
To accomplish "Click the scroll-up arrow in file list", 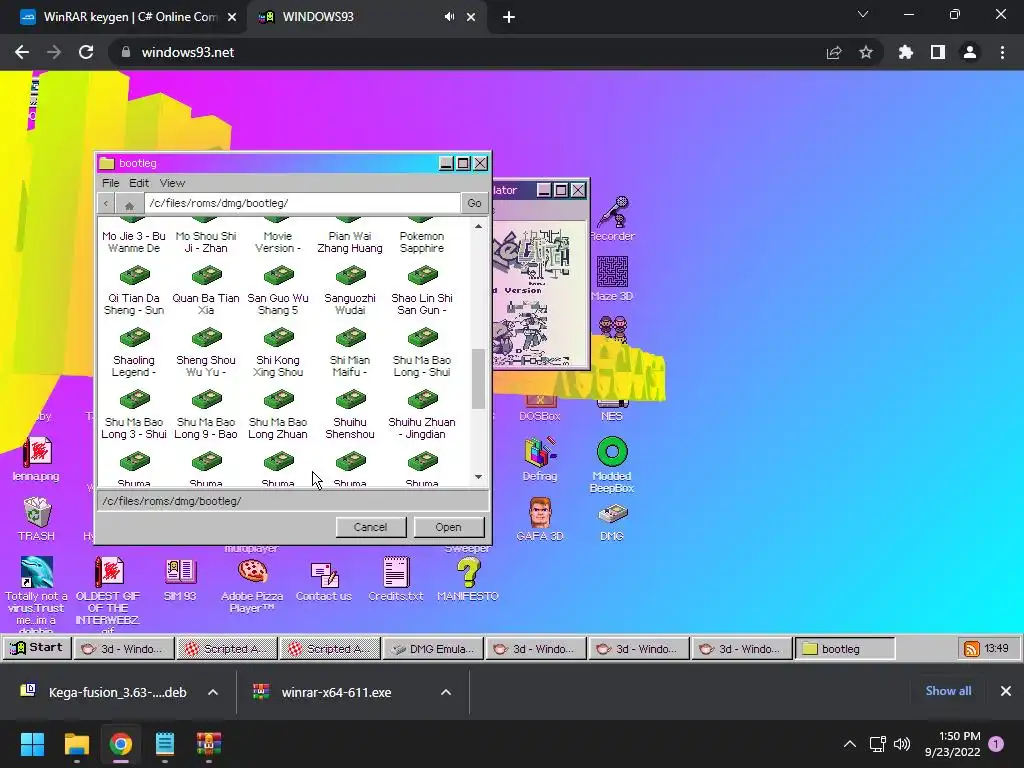I will pos(478,226).
